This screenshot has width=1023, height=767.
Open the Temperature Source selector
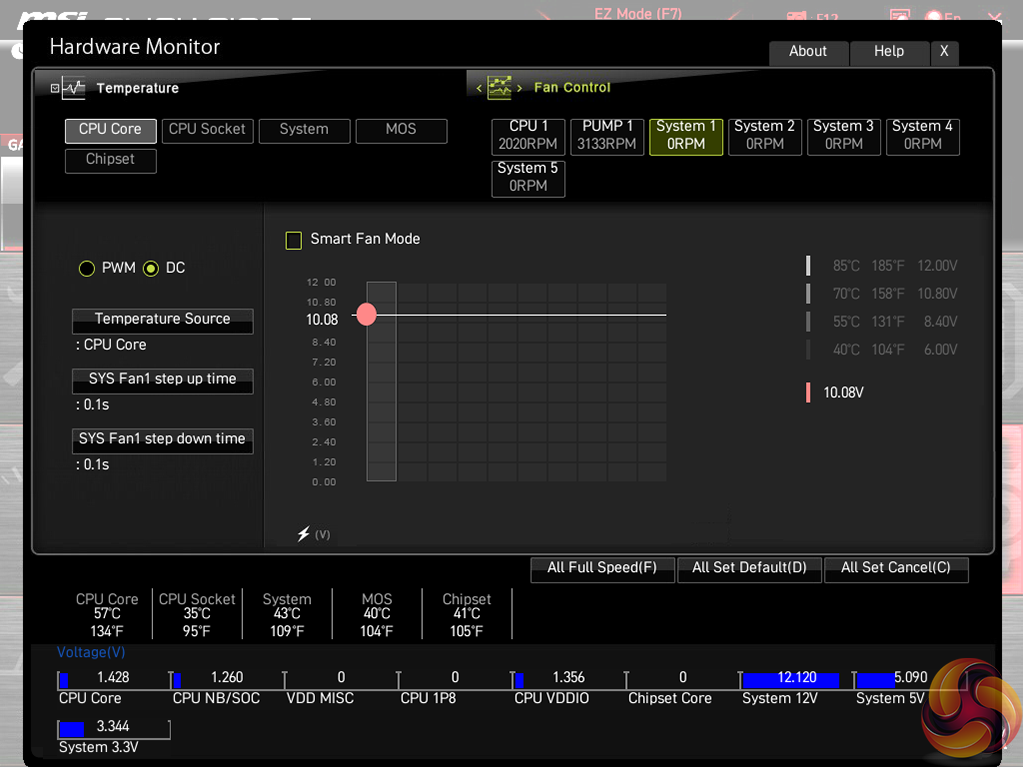[162, 320]
